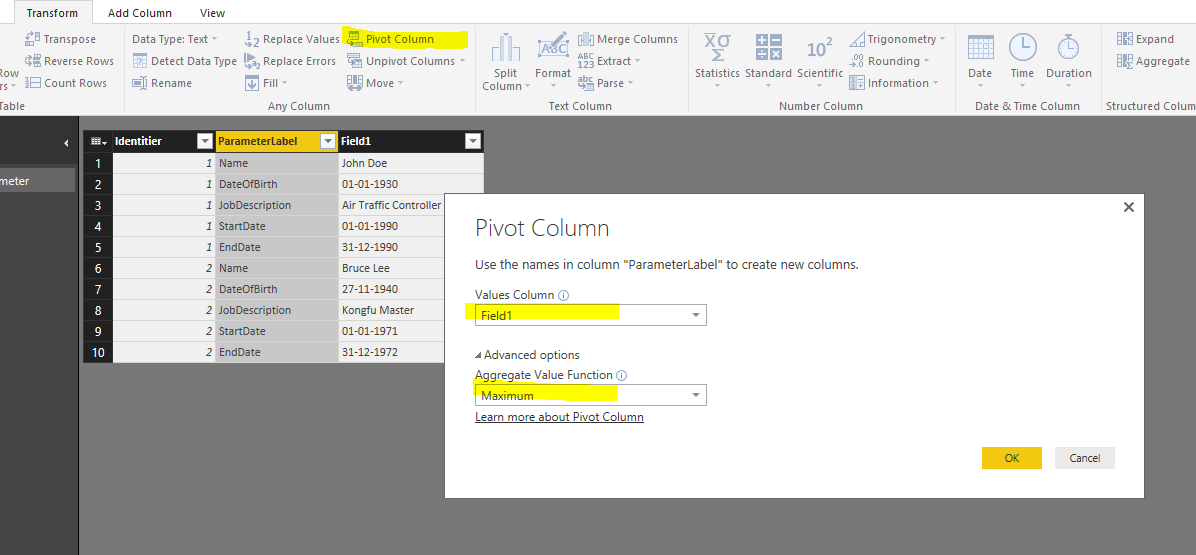This screenshot has width=1196, height=555.
Task: Open the Field1 column filter dropdown
Action: (x=473, y=141)
